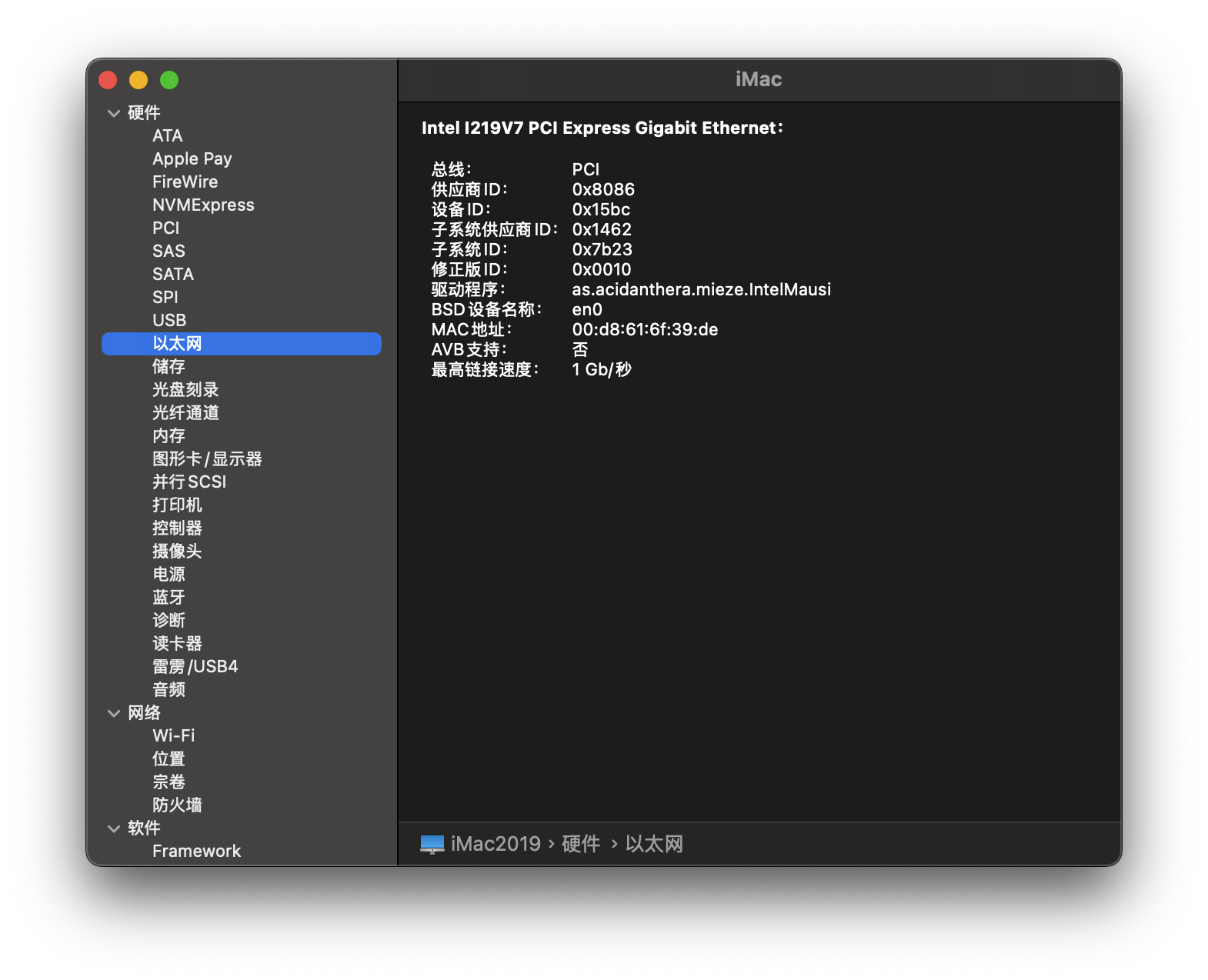Viewport: 1208px width, 980px height.
Task: Click iMac2019 in the path bar
Action: point(496,844)
